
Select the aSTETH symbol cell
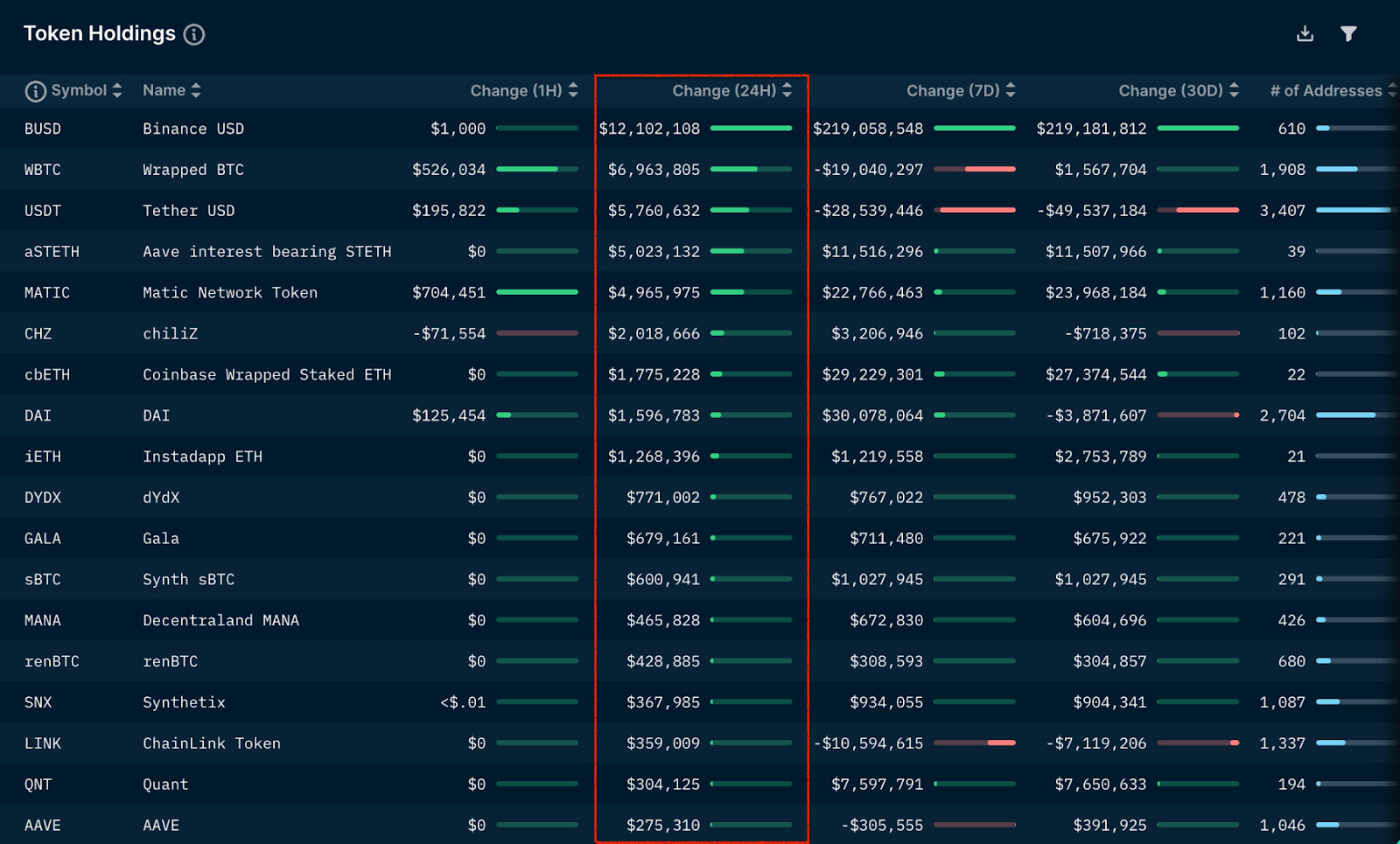(x=52, y=252)
